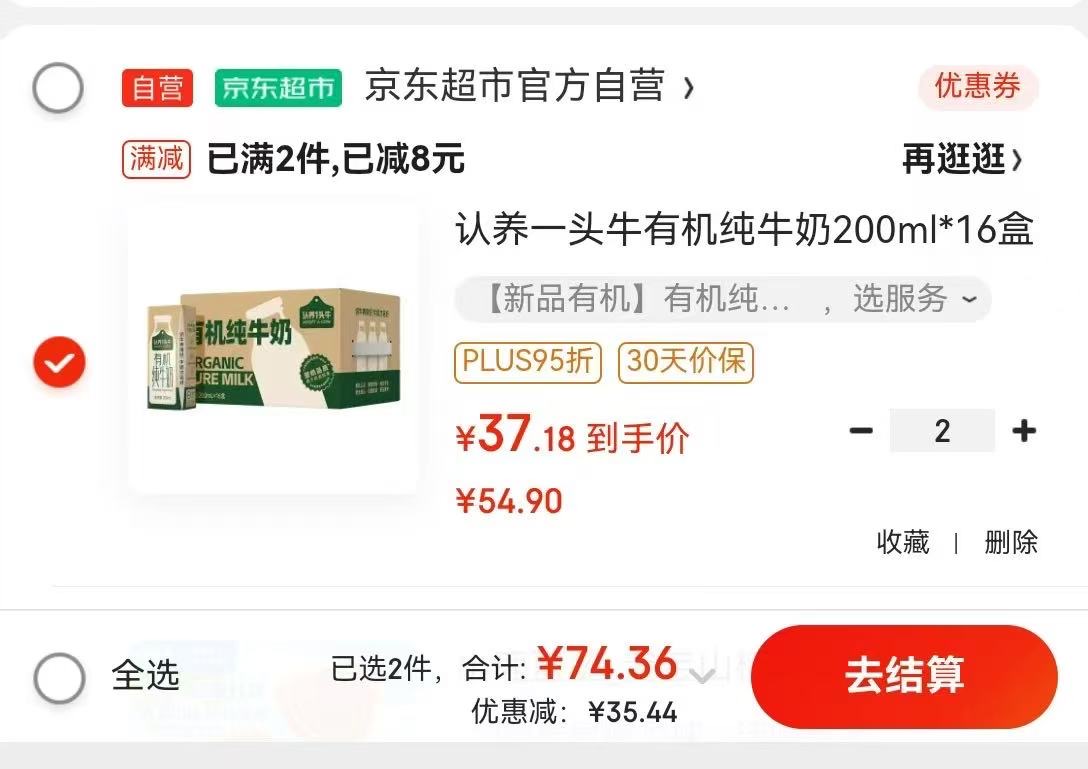Tap 删除 to remove the item

tap(1011, 542)
